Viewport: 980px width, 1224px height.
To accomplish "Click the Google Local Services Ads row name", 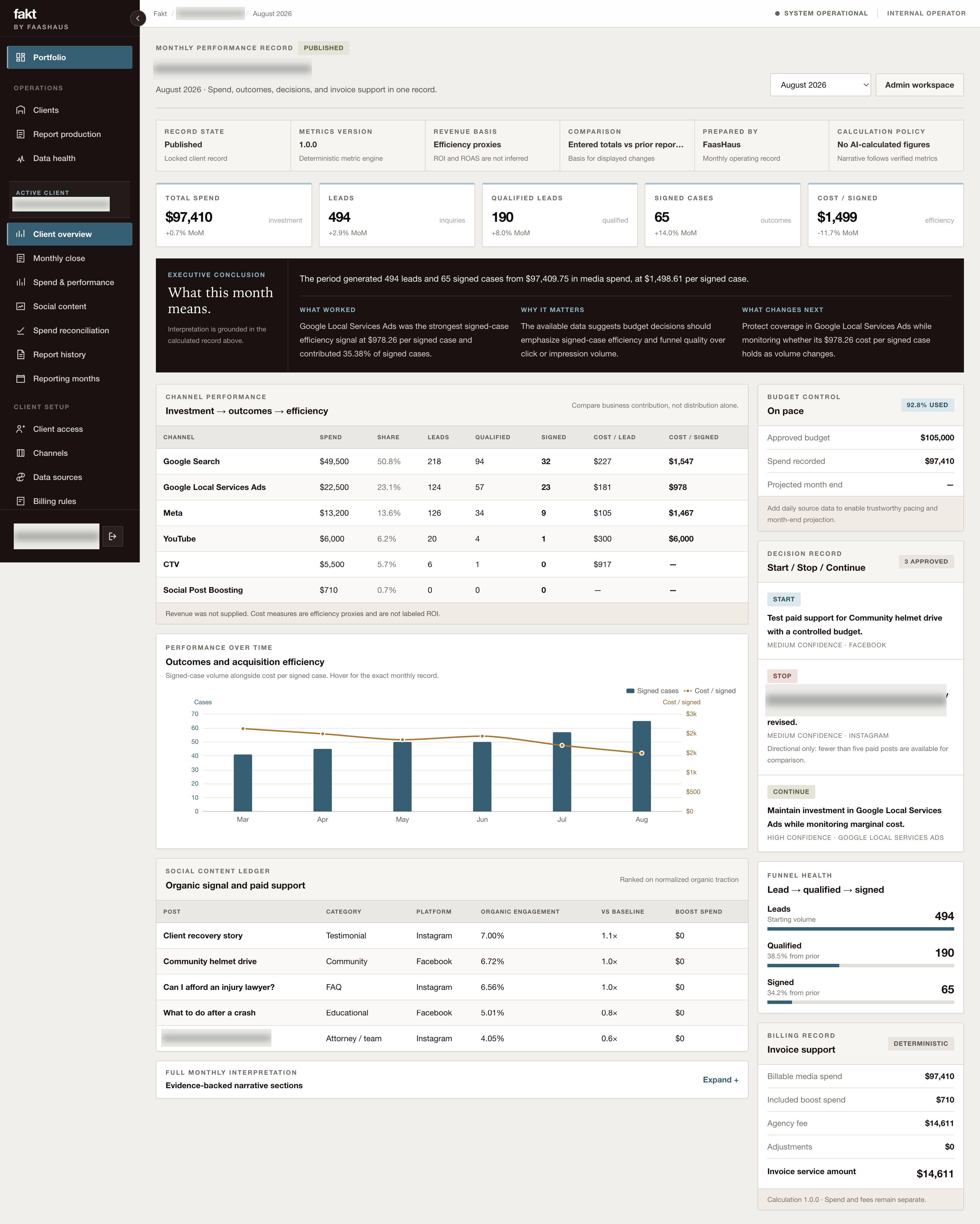I will [214, 487].
